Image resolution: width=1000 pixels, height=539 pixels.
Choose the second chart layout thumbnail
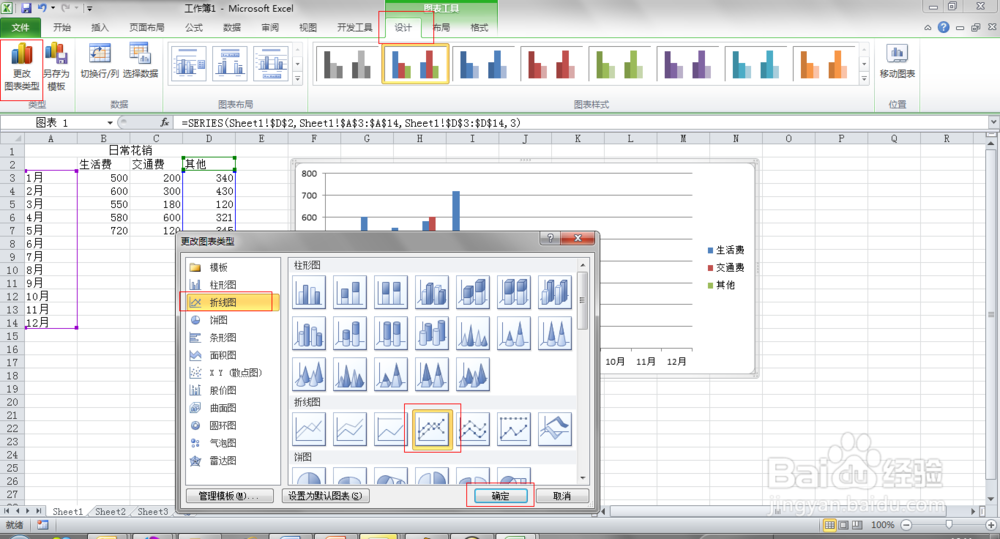tap(230, 63)
